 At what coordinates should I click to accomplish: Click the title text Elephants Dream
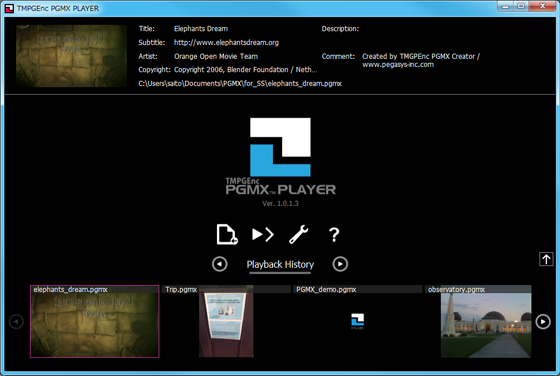pyautogui.click(x=201, y=29)
